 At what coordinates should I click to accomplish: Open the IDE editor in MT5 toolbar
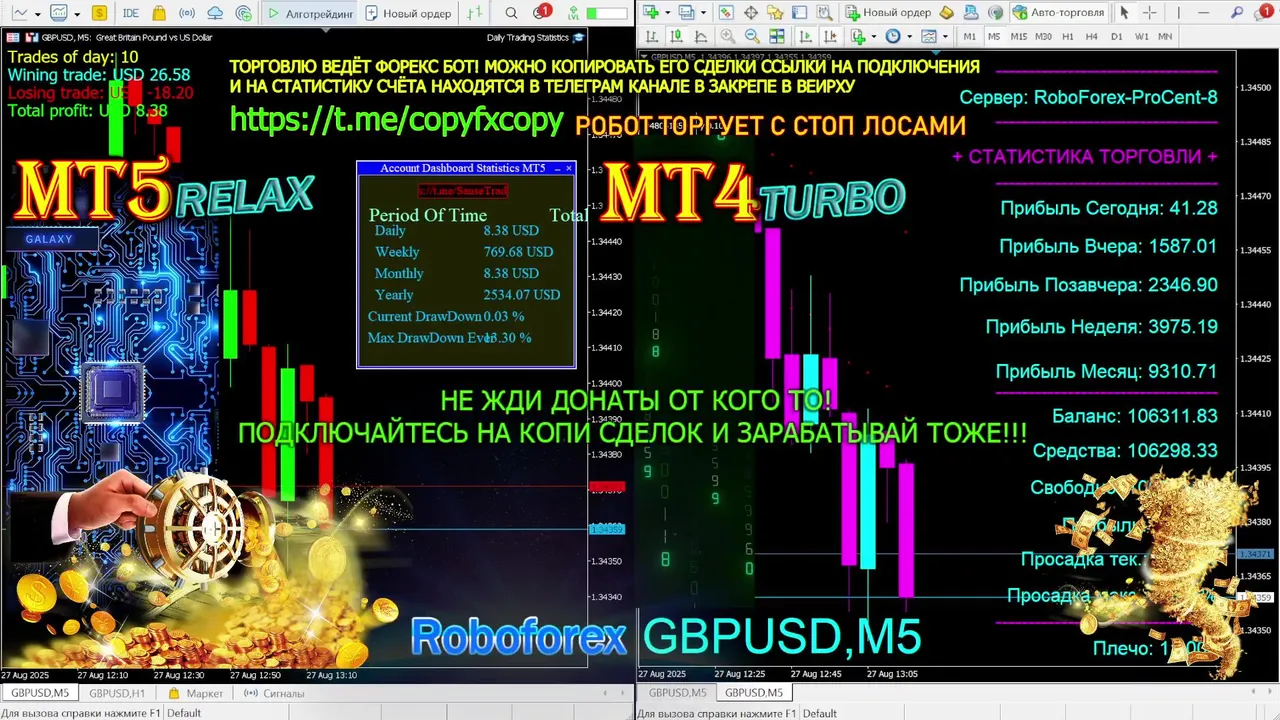coord(130,13)
